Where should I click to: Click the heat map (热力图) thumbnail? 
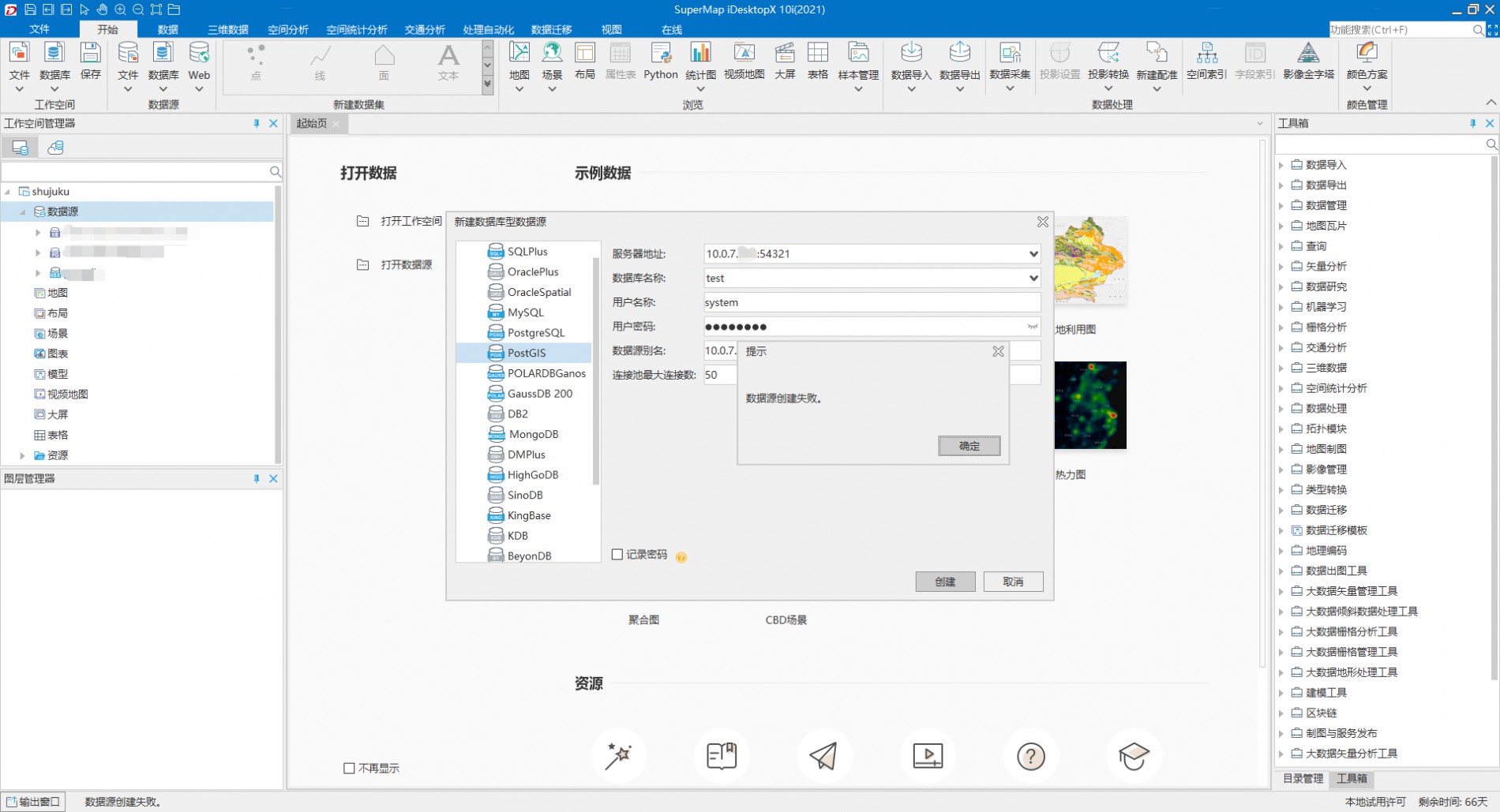[x=1090, y=406]
